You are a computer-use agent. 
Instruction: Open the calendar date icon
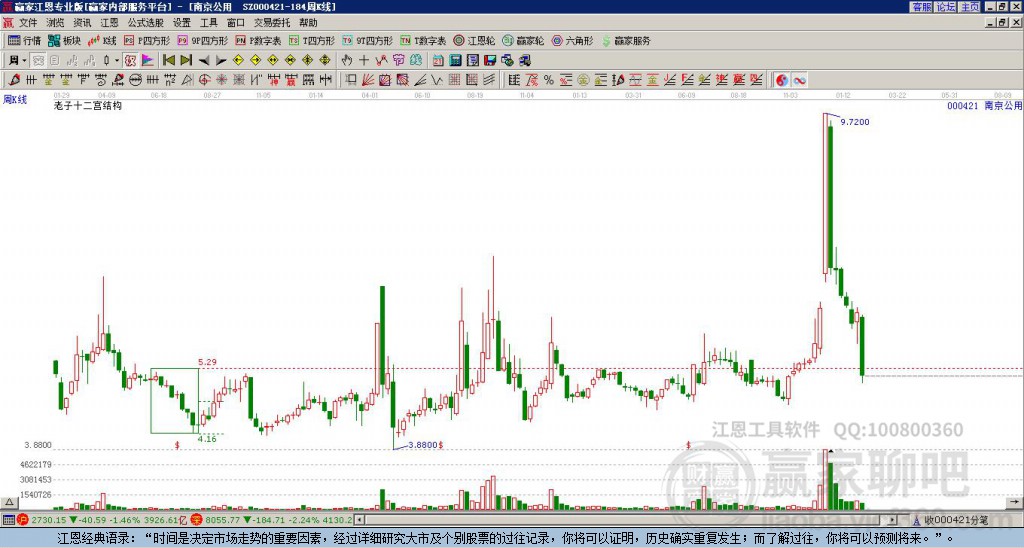pyautogui.click(x=438, y=61)
